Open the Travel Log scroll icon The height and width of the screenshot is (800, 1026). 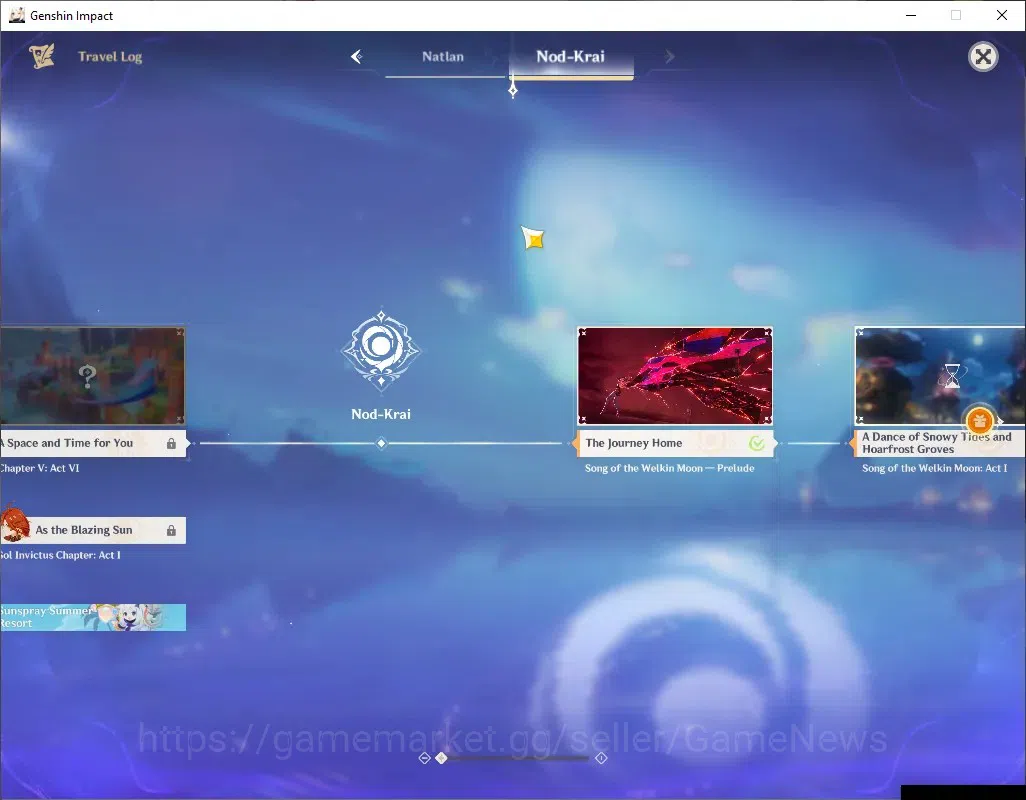point(42,56)
